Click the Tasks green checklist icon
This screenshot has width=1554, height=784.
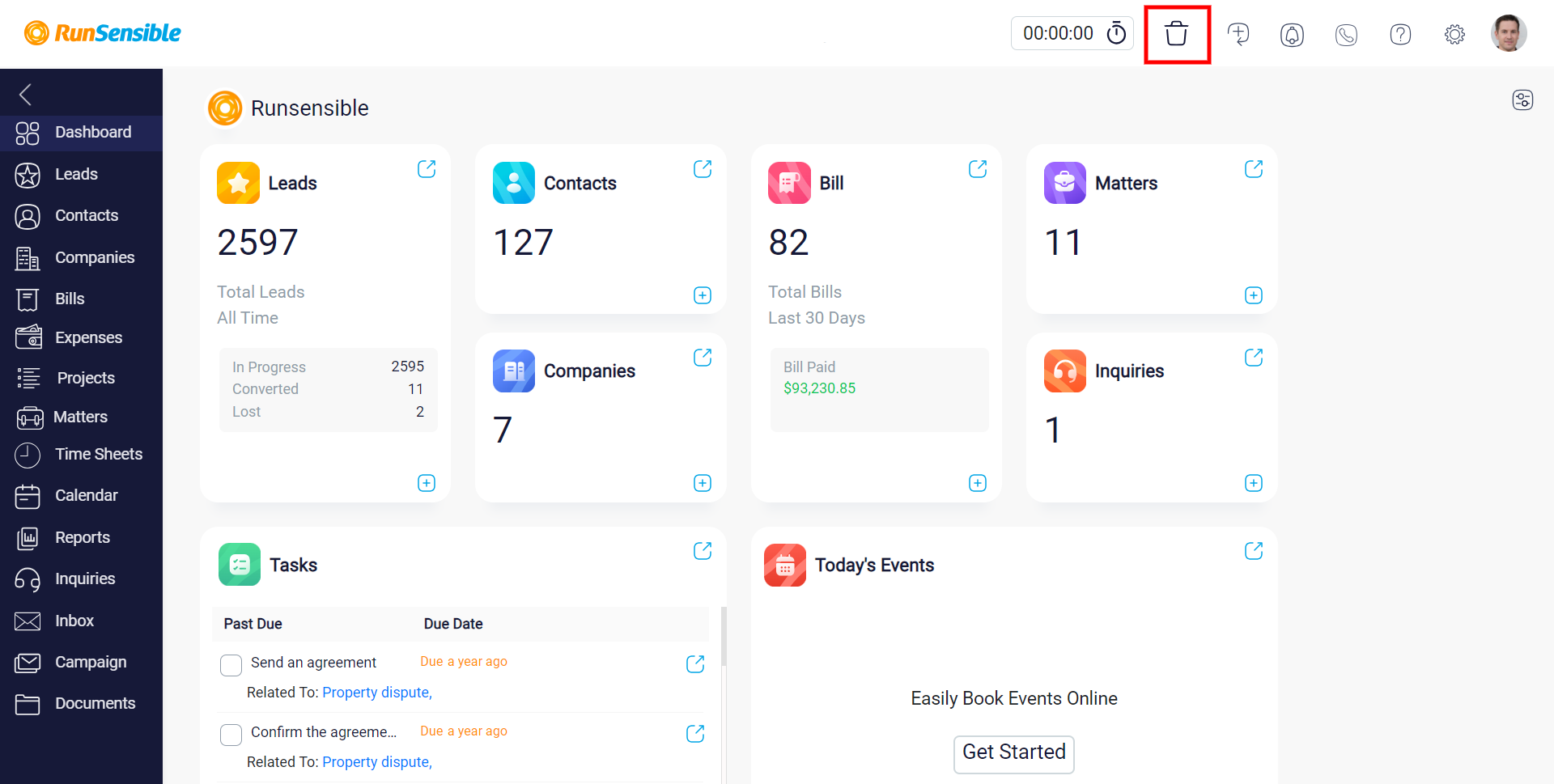(240, 564)
